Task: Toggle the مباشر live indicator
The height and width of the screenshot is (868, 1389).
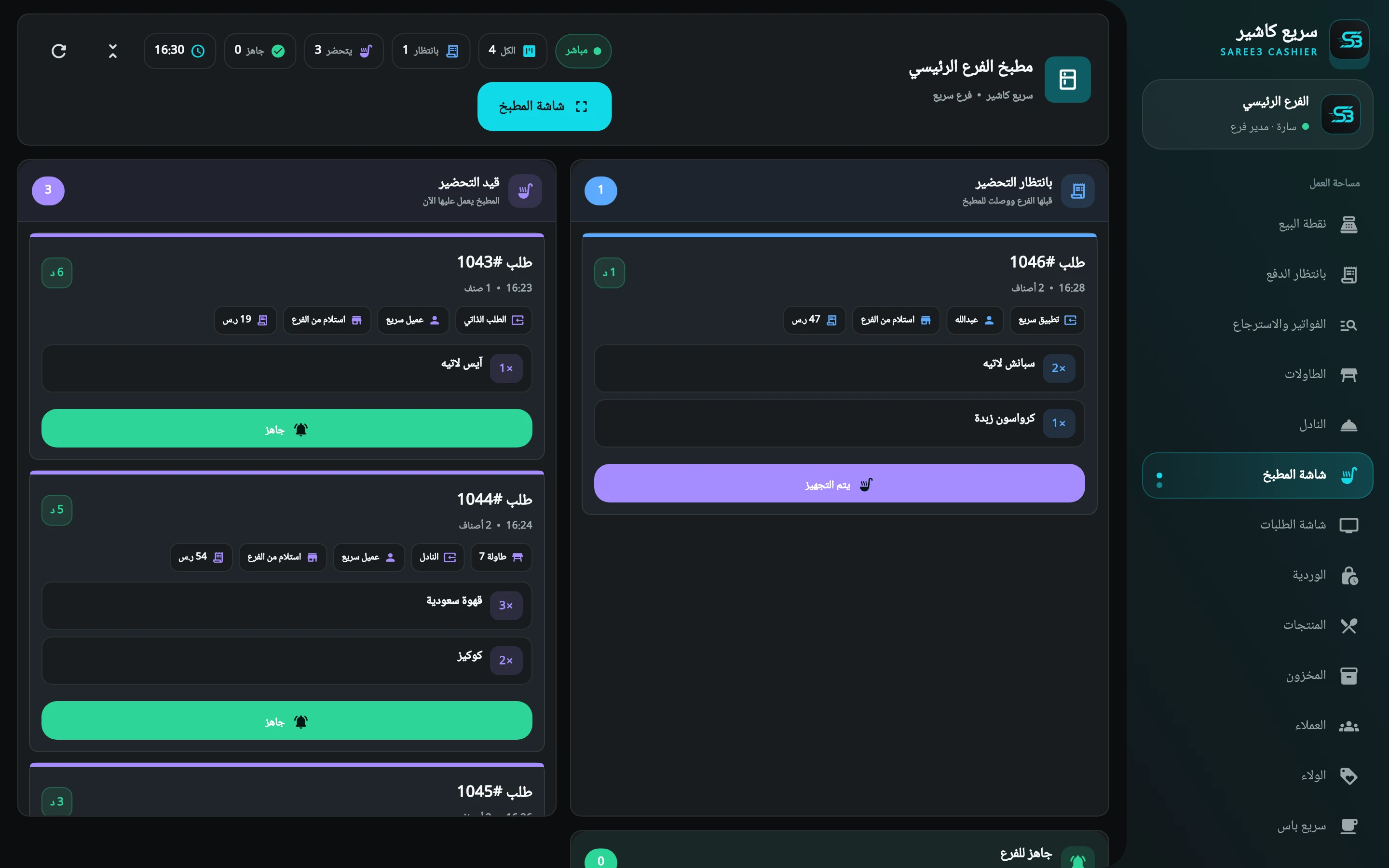Action: pos(583,51)
